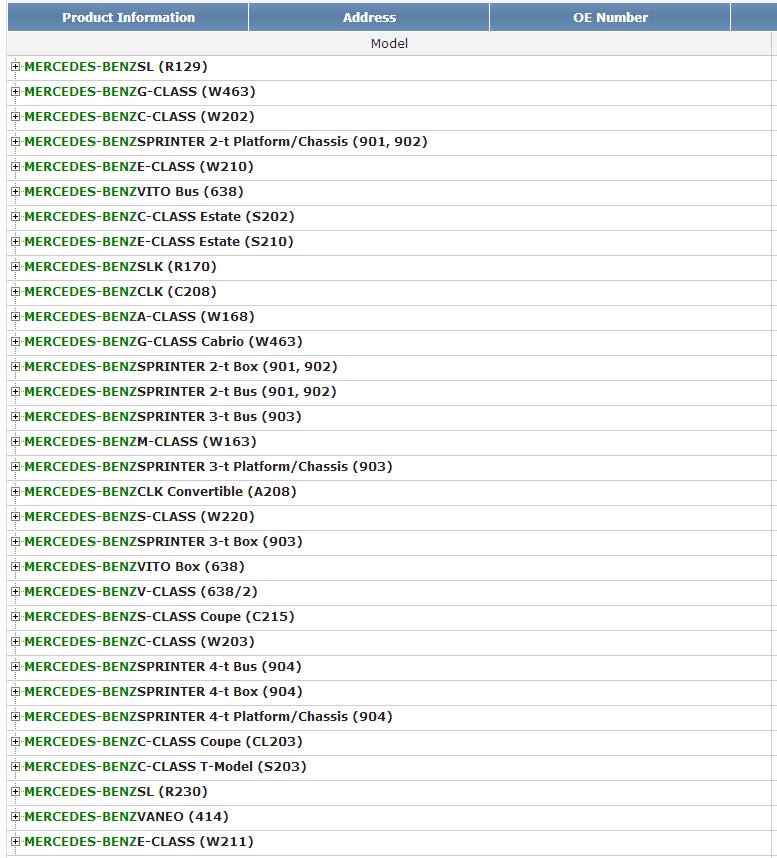Click MERCEDES-BENZ S-CLASS Coupe (C215) text
This screenshot has width=777, height=858.
tap(159, 617)
